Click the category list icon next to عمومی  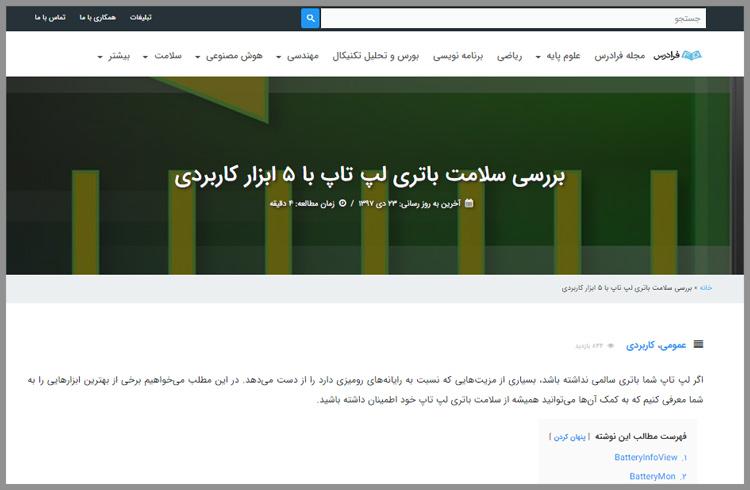[698, 344]
